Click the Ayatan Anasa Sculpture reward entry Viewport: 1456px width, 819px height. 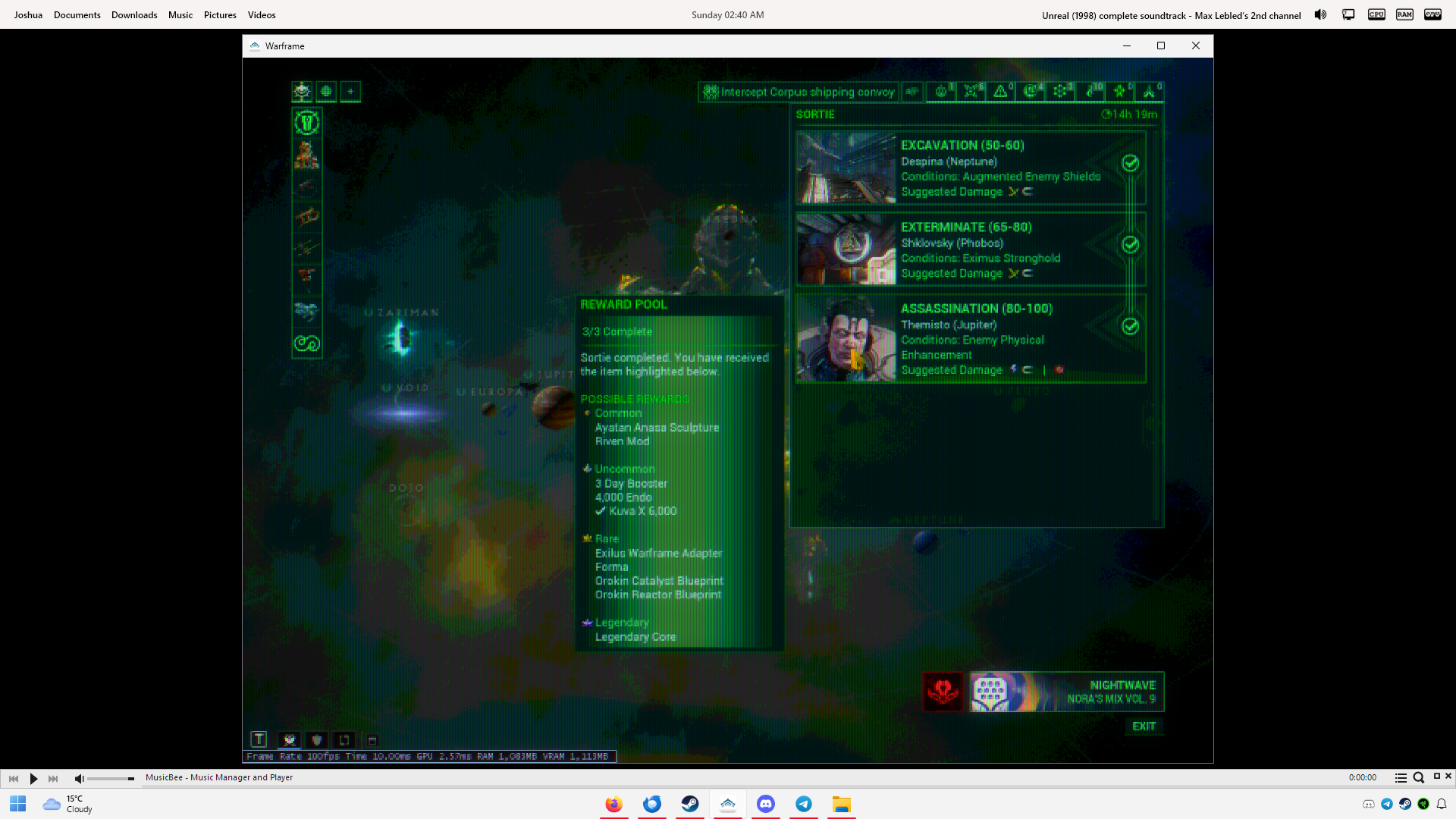point(657,428)
